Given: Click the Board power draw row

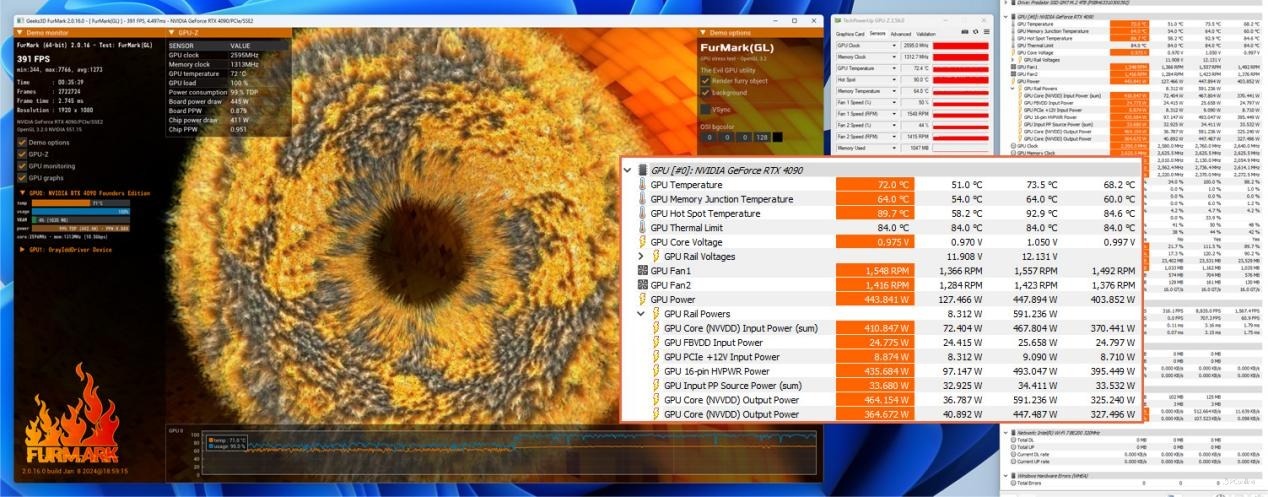Looking at the screenshot, I should coord(229,101).
